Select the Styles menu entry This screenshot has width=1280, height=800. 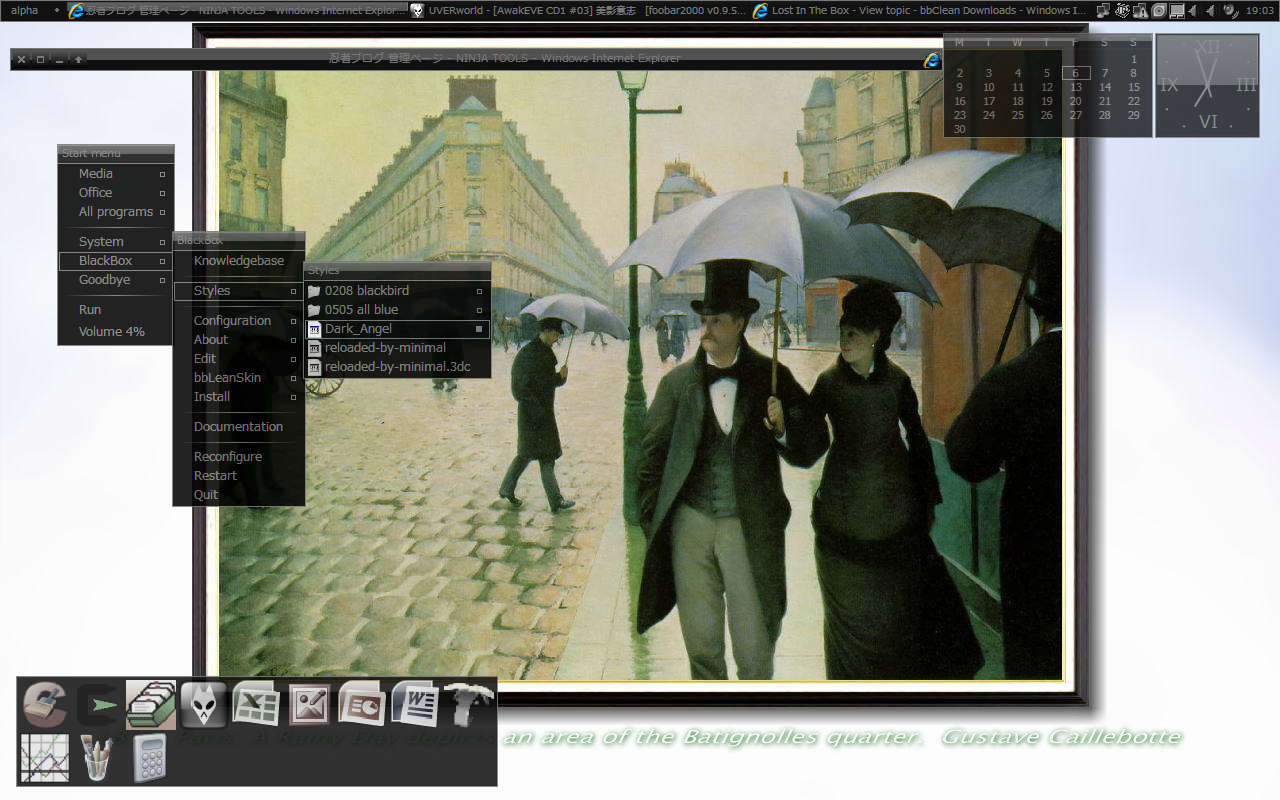tap(239, 291)
